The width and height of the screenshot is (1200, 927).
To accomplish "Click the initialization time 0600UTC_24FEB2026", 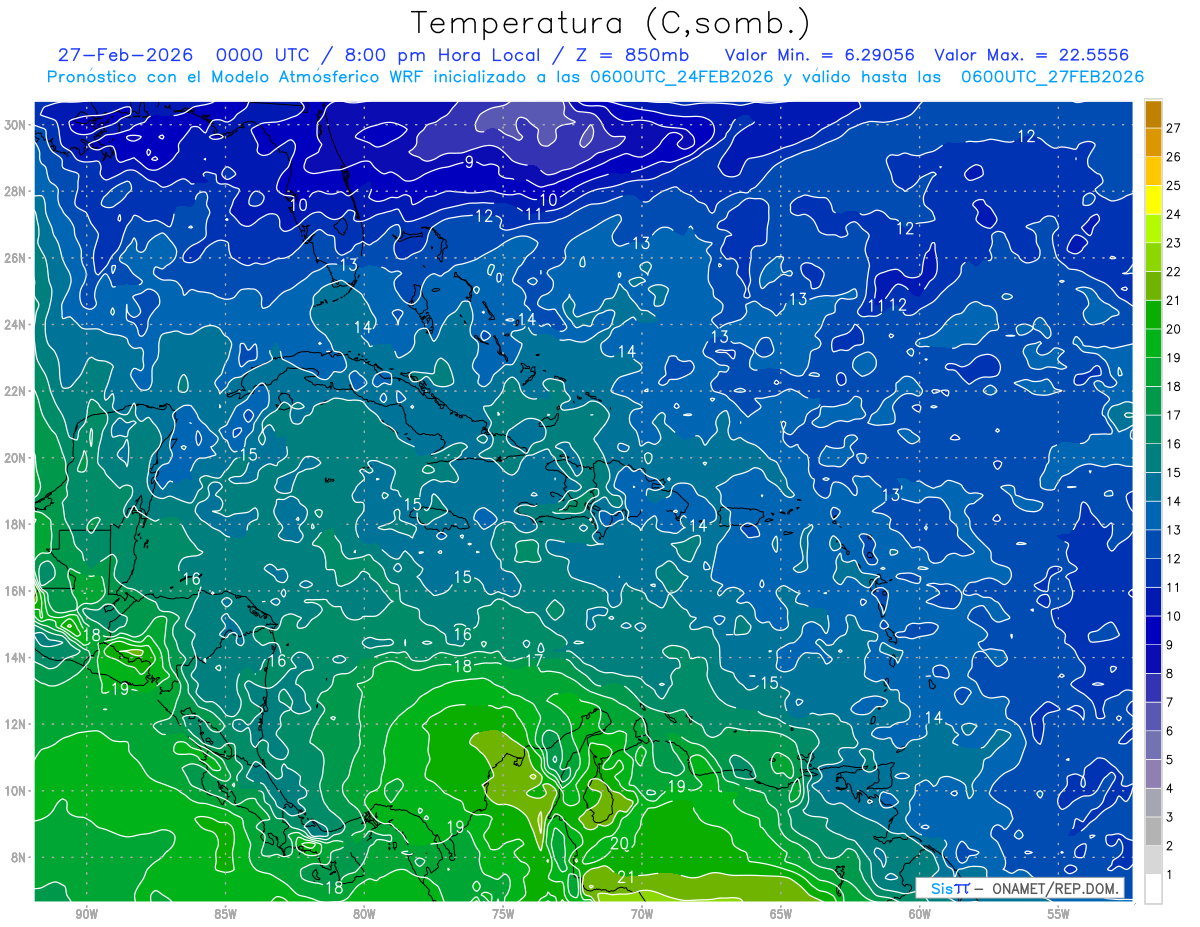I will click(x=682, y=77).
